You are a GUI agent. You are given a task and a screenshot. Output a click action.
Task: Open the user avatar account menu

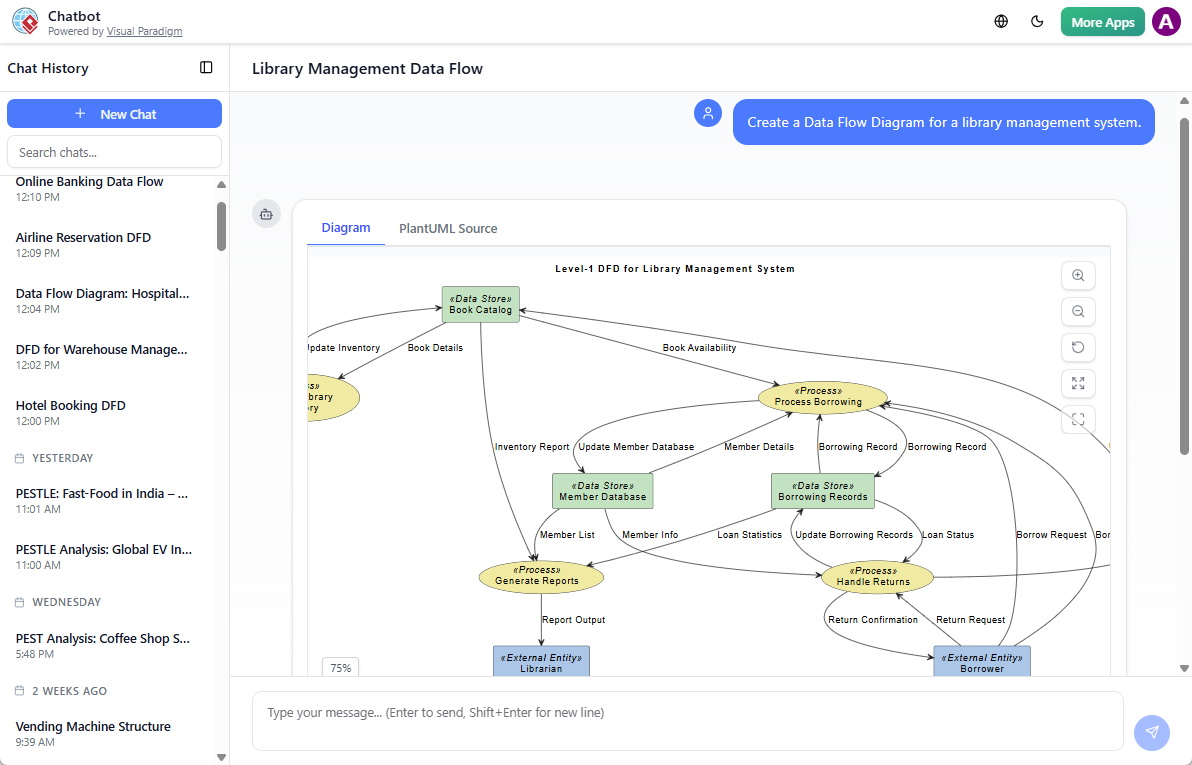[1166, 22]
